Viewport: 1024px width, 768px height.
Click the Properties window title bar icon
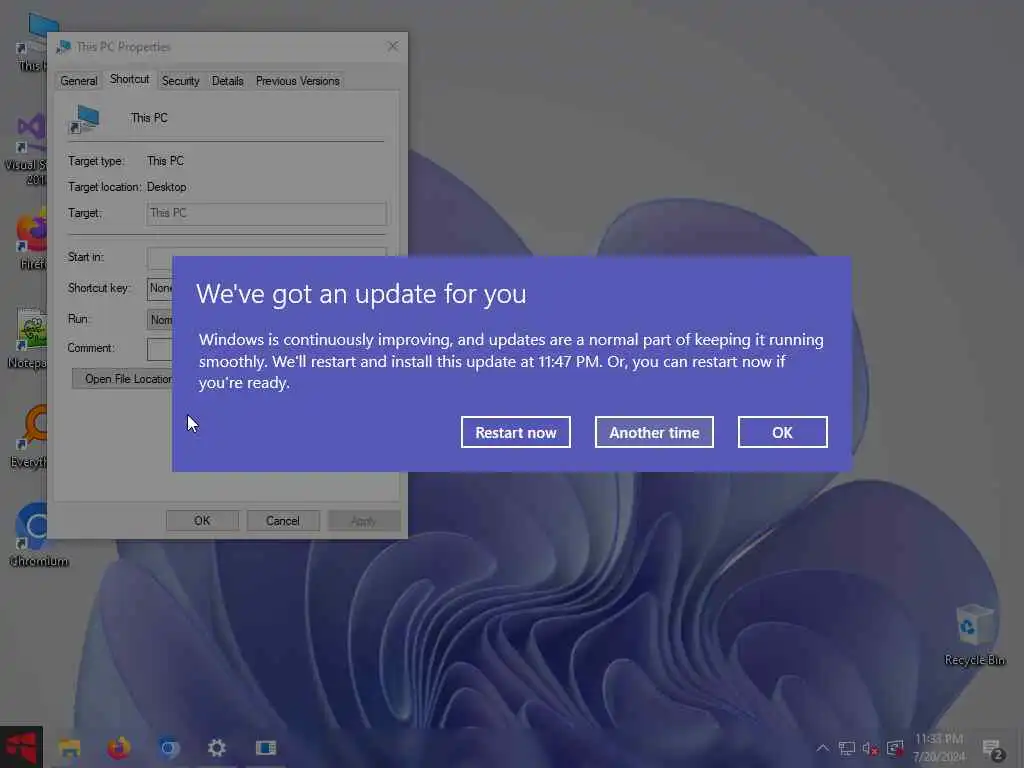coord(63,47)
